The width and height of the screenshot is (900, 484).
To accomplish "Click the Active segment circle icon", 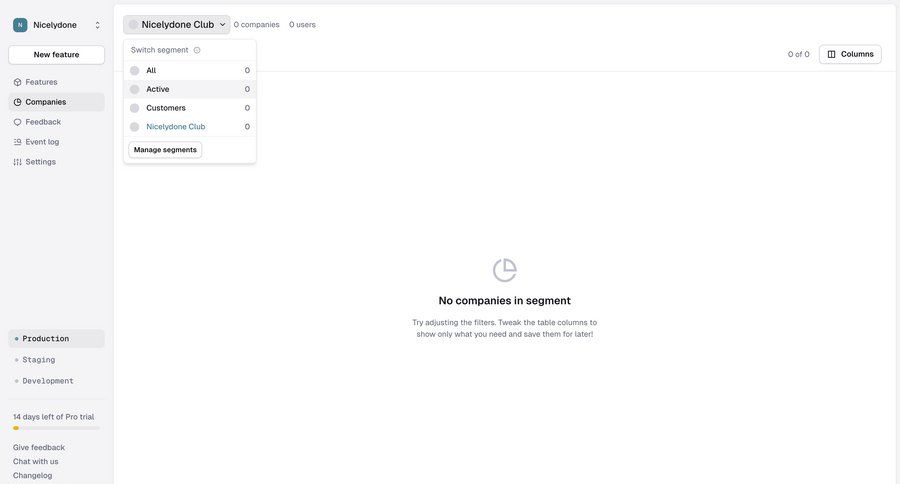I will click(x=134, y=89).
